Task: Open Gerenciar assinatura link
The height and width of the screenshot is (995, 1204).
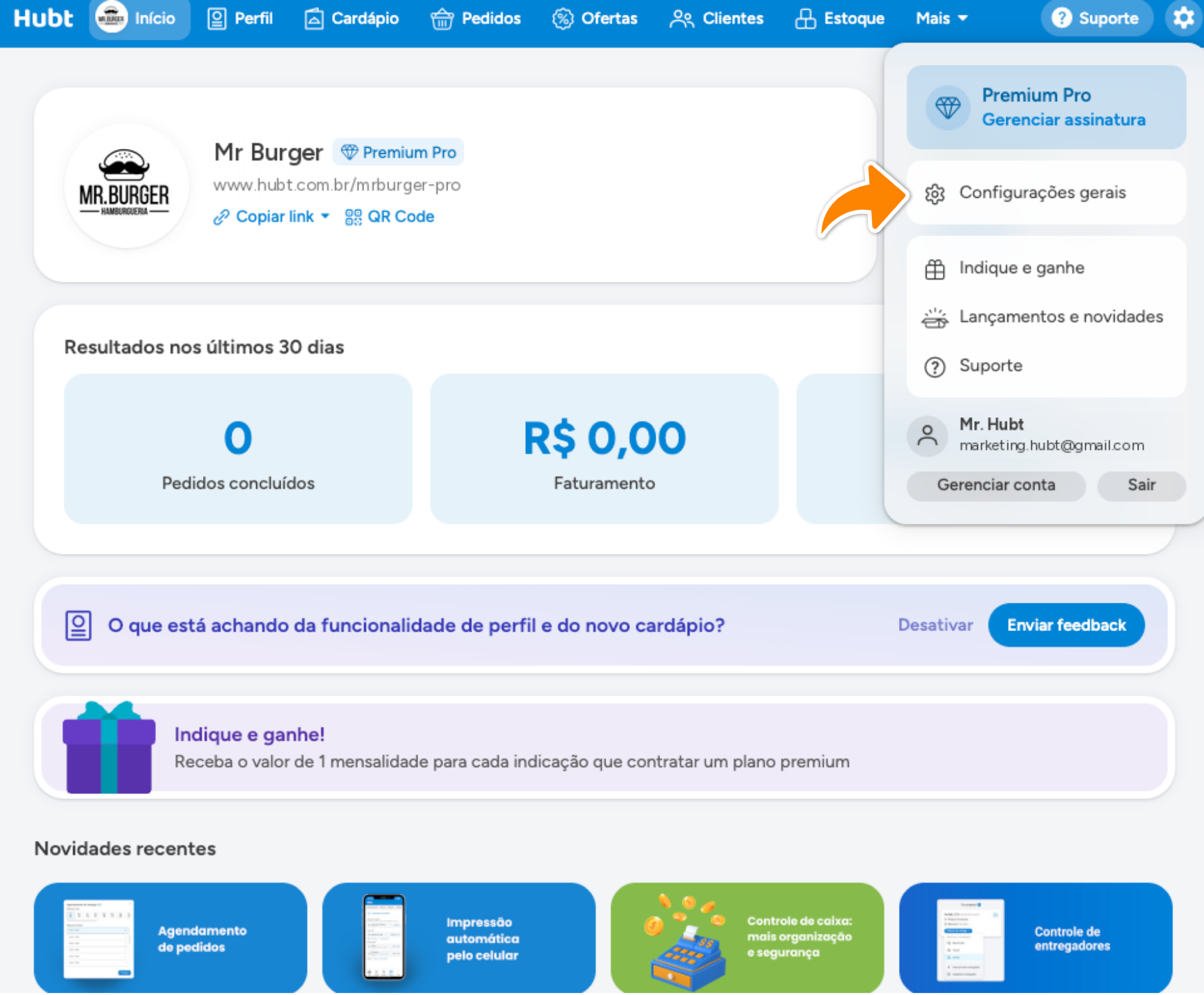Action: click(1063, 120)
